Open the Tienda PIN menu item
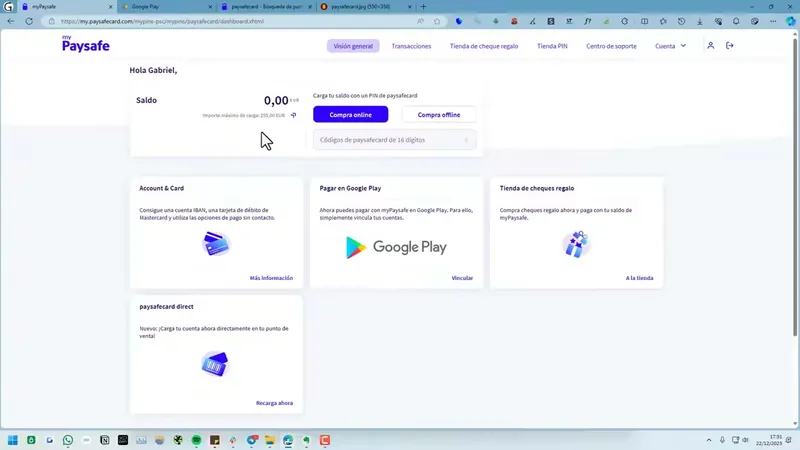This screenshot has height=450, width=800. click(552, 46)
